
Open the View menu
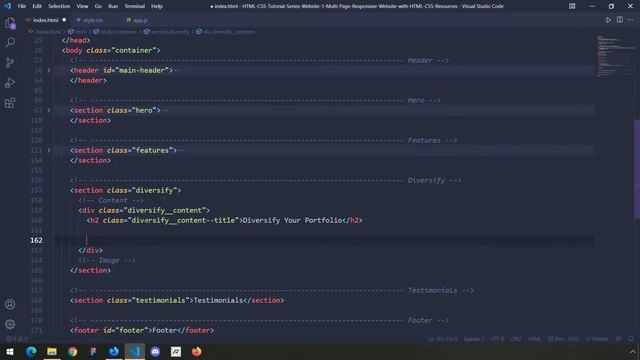tap(82, 6)
